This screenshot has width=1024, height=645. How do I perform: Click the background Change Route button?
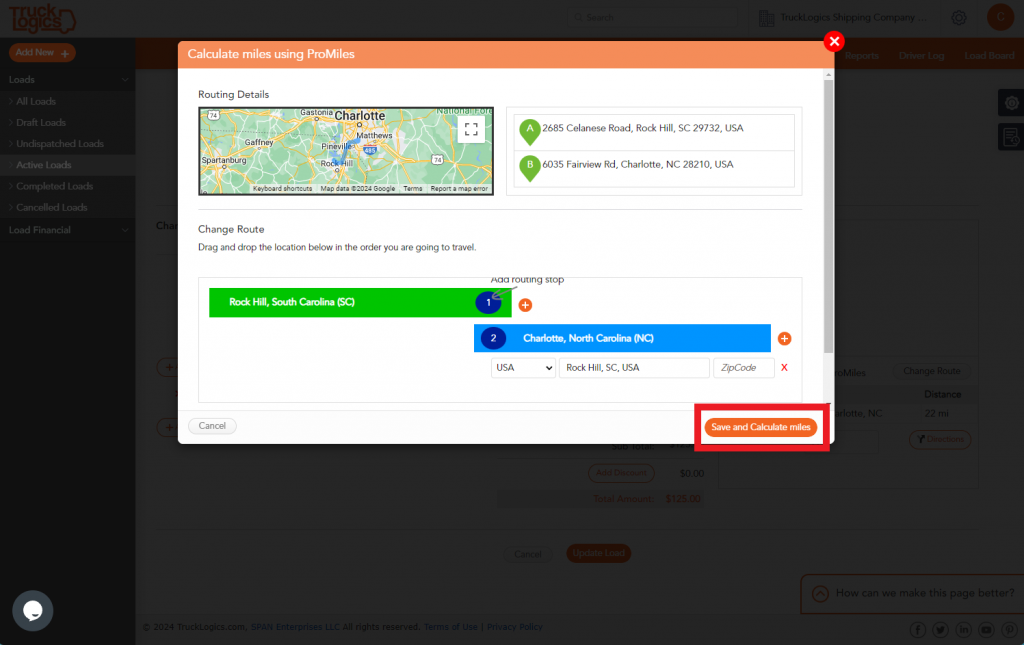point(931,371)
